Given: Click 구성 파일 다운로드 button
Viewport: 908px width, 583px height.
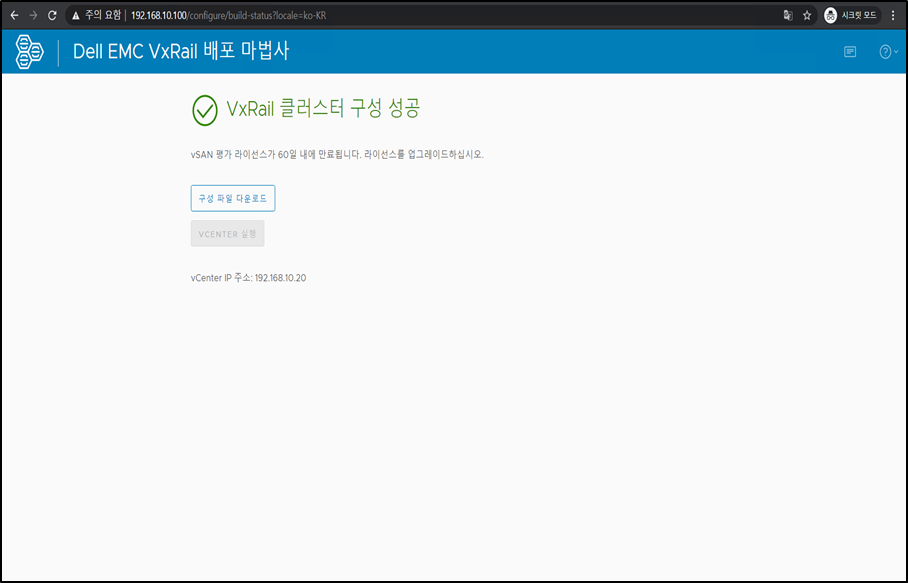Looking at the screenshot, I should [x=233, y=198].
